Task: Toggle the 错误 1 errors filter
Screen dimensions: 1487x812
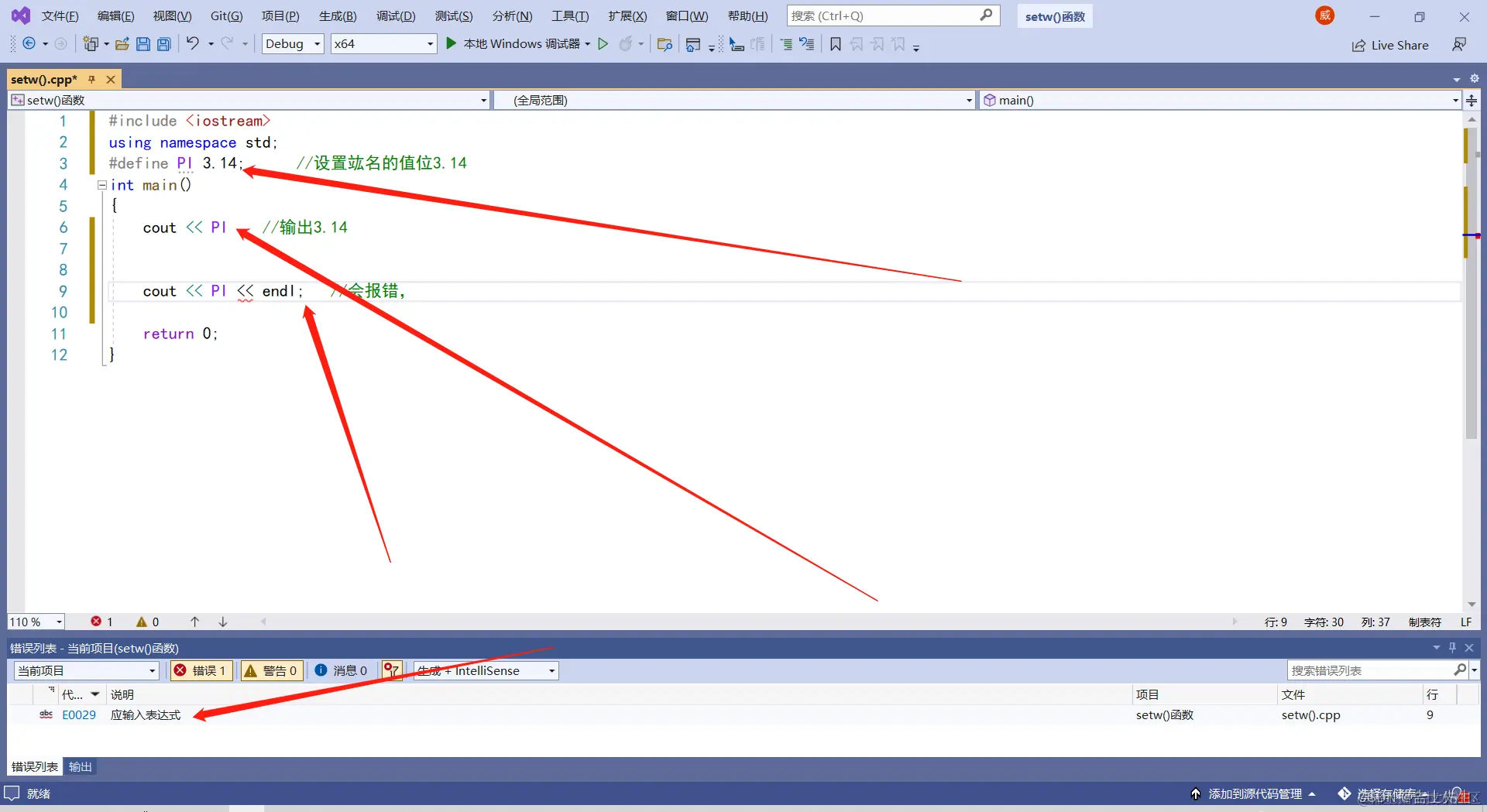Action: point(200,670)
